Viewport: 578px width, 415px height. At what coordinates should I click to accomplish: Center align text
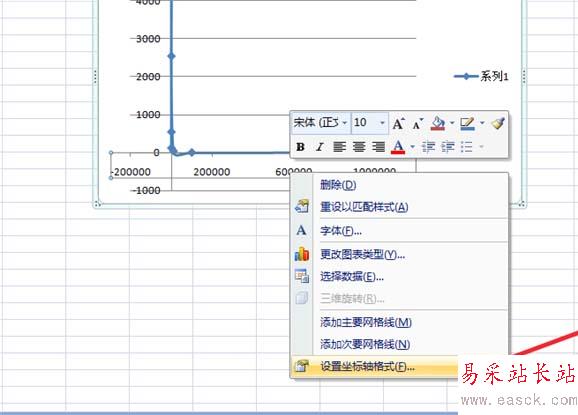[359, 147]
